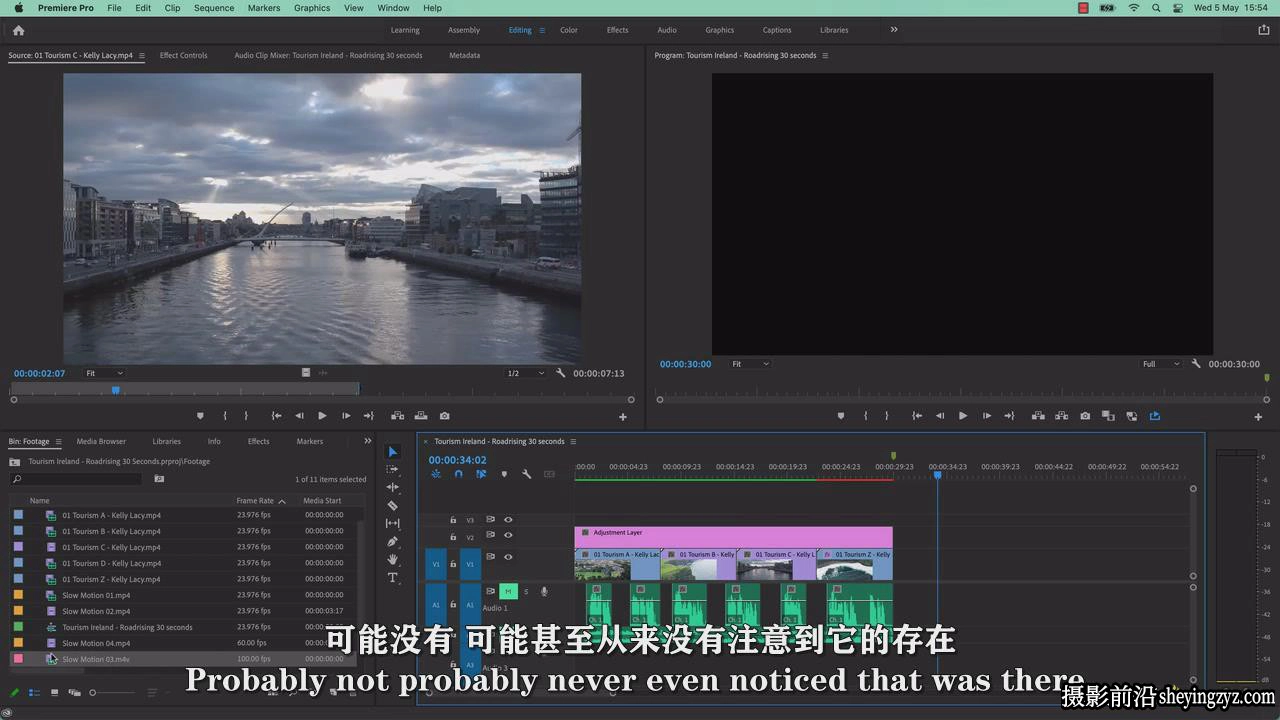Click Quick Export share icon top right

[1263, 30]
